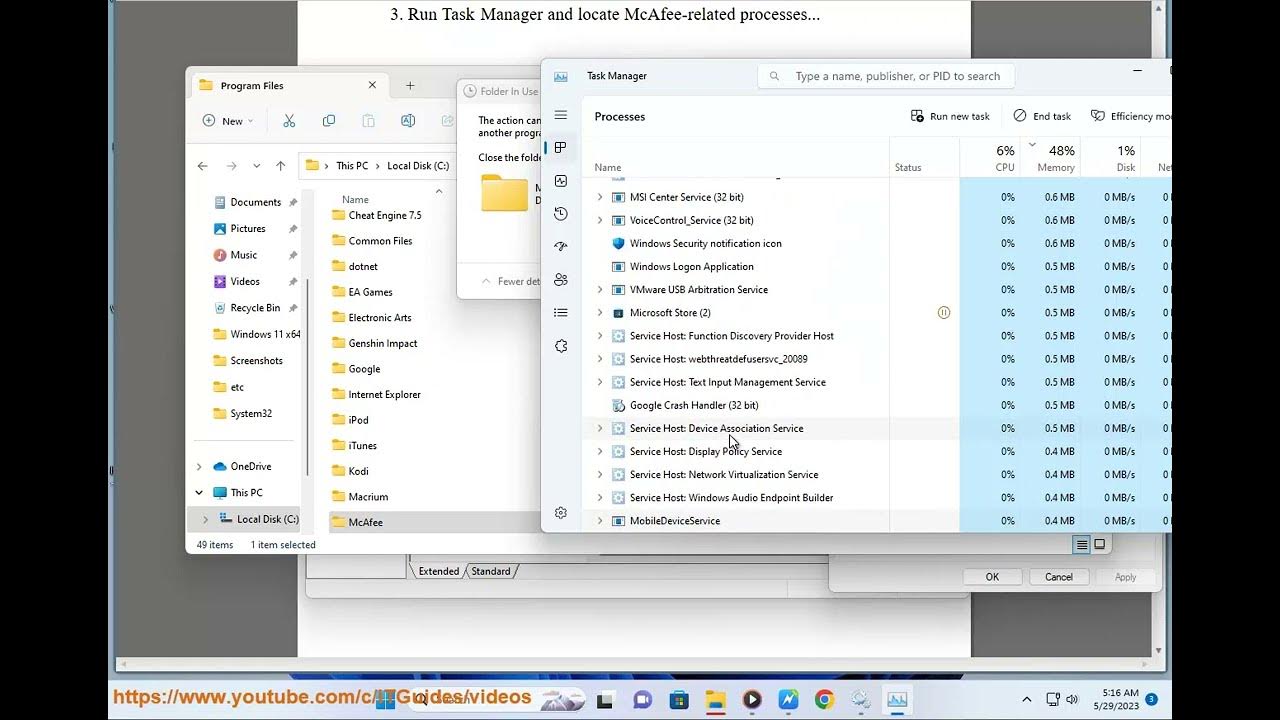Open Task Manager hamburger navigation menu

point(560,115)
